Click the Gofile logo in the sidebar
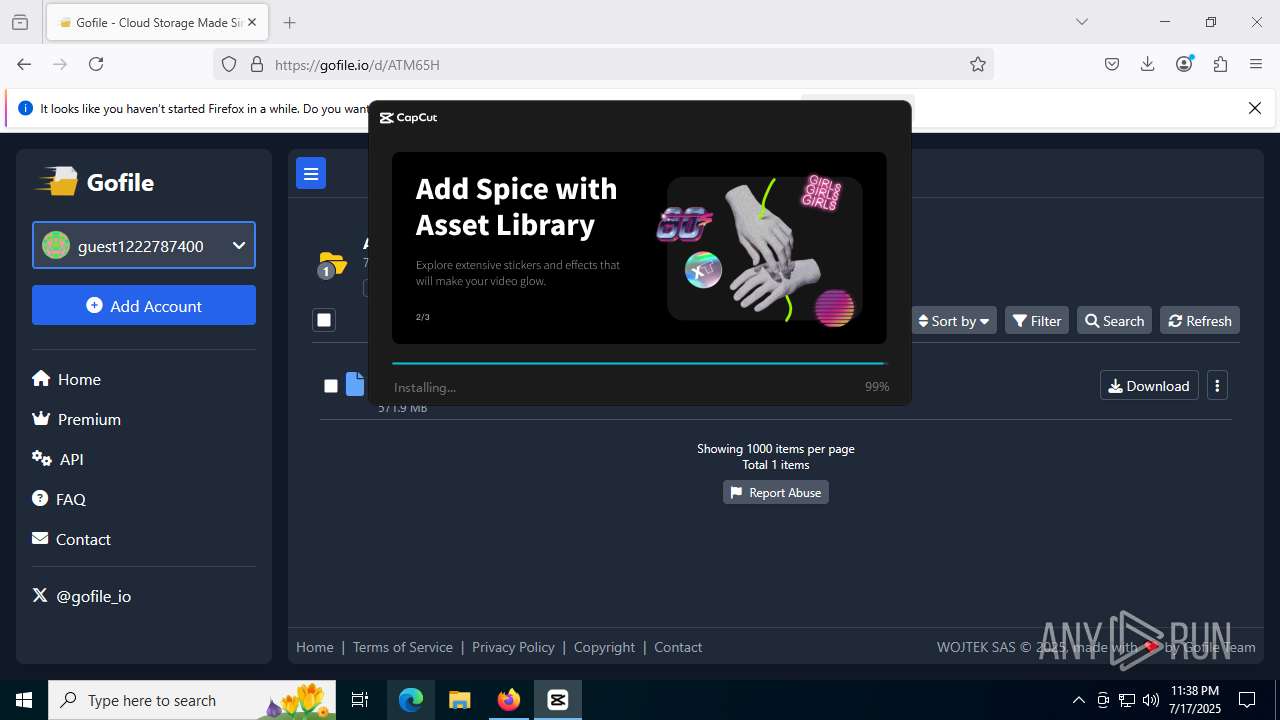The height and width of the screenshot is (720, 1280). [95, 182]
